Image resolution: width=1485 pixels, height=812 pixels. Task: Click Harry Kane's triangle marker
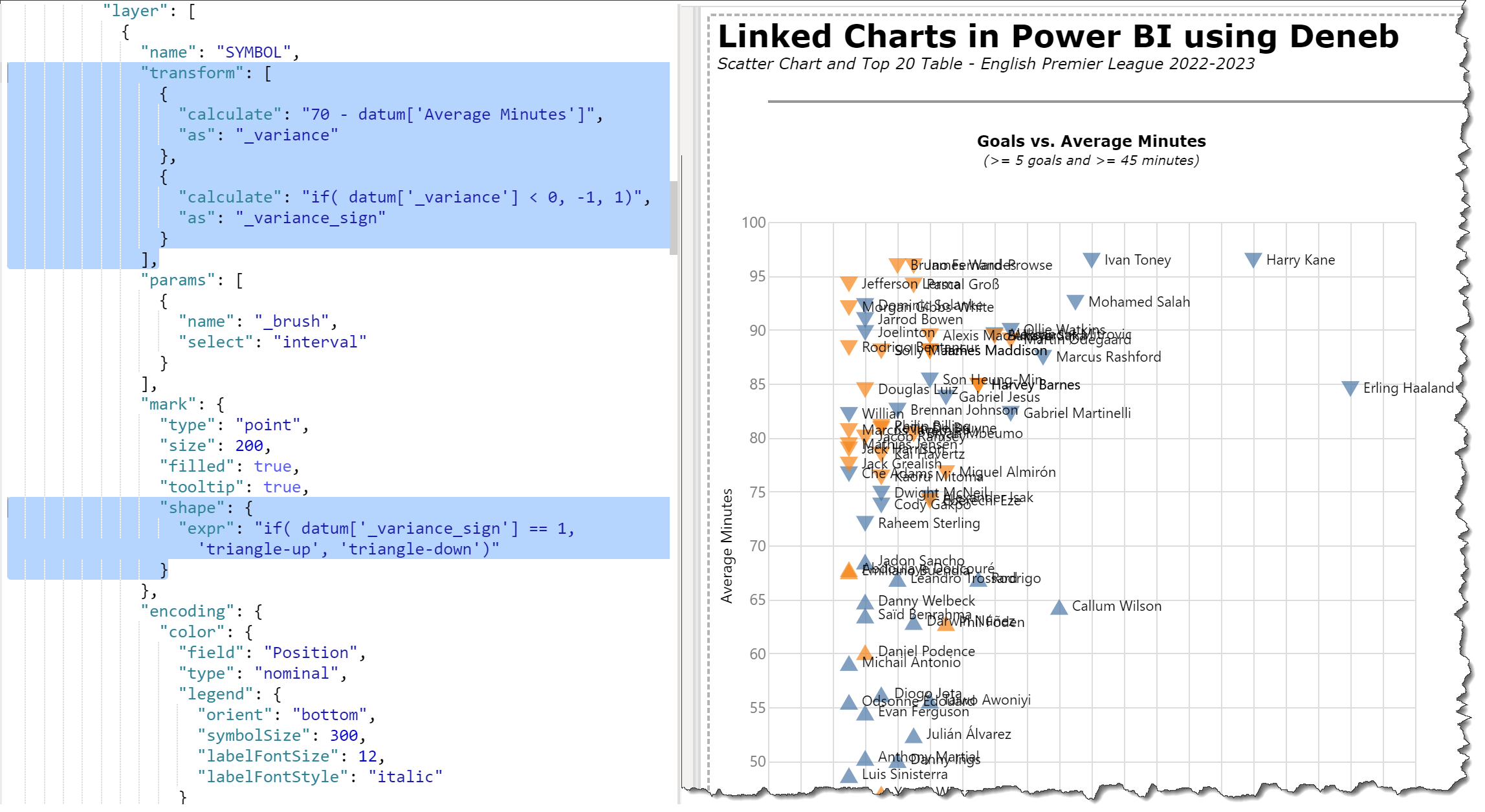[x=1253, y=260]
